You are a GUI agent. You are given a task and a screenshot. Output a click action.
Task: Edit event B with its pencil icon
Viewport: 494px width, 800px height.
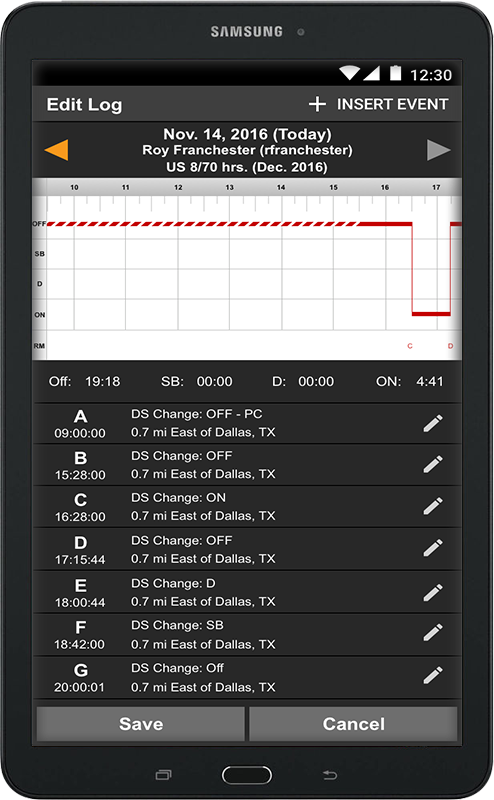coord(433,465)
